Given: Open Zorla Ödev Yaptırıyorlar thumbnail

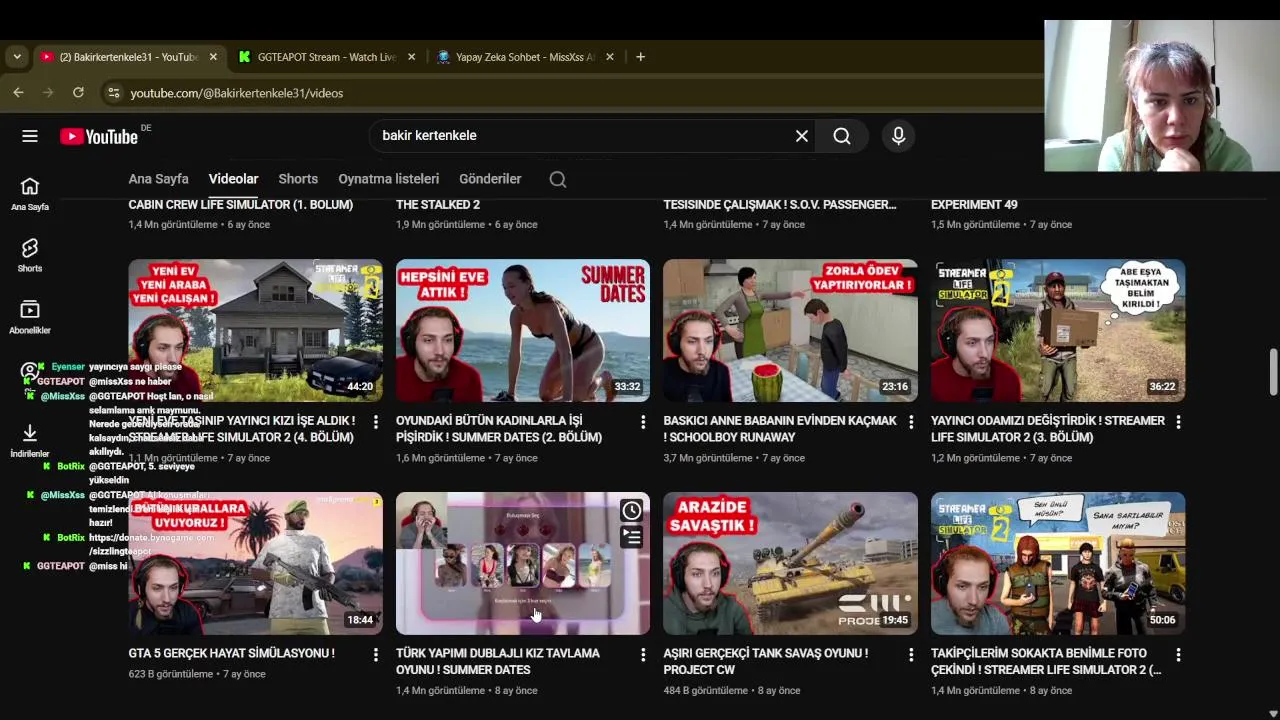Looking at the screenshot, I should click(790, 331).
